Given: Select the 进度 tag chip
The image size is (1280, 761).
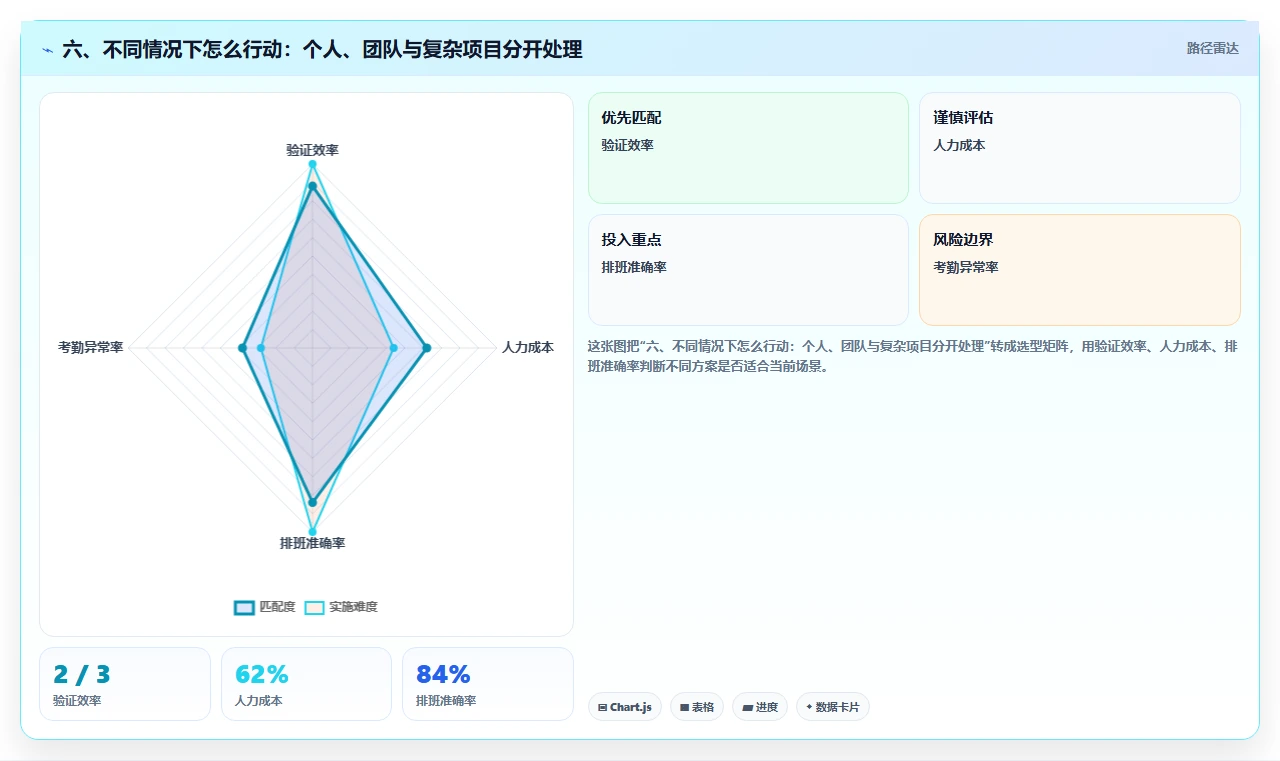Looking at the screenshot, I should (760, 707).
